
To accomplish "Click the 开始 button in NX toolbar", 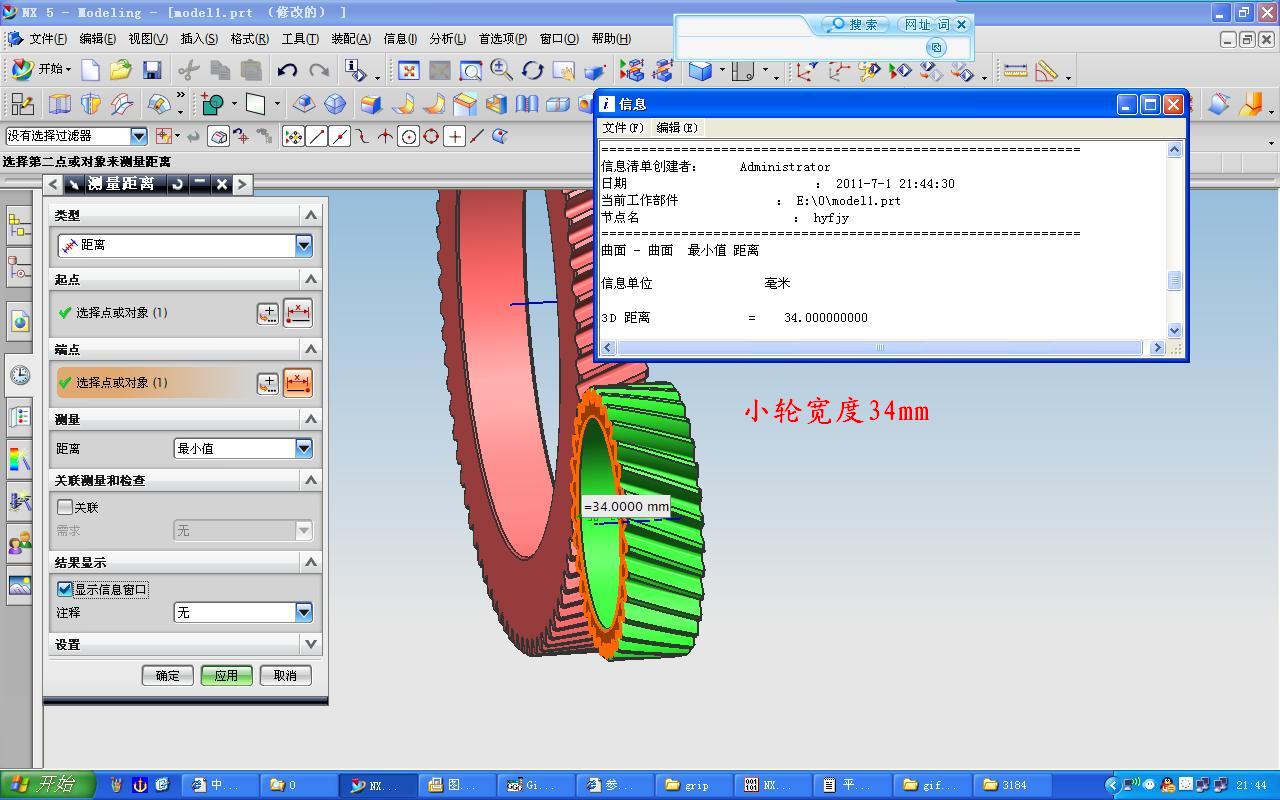I will pos(42,69).
